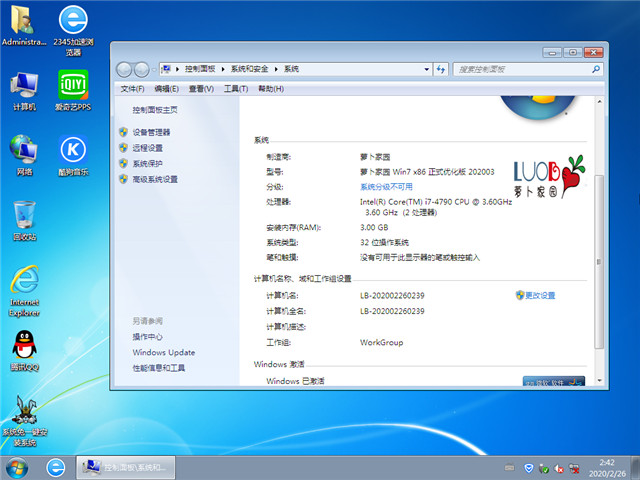
Task: Select the 回收站 recycle bin icon
Action: click(24, 221)
